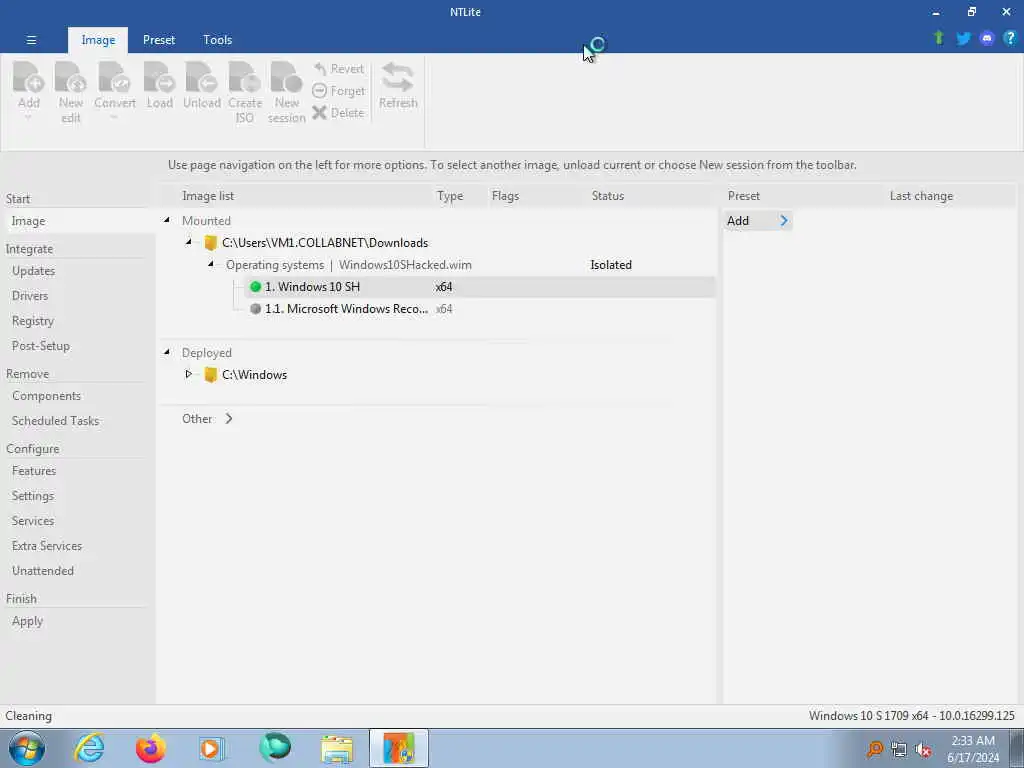Click the New edit toolbar icon
Image resolution: width=1024 pixels, height=768 pixels.
coord(71,77)
